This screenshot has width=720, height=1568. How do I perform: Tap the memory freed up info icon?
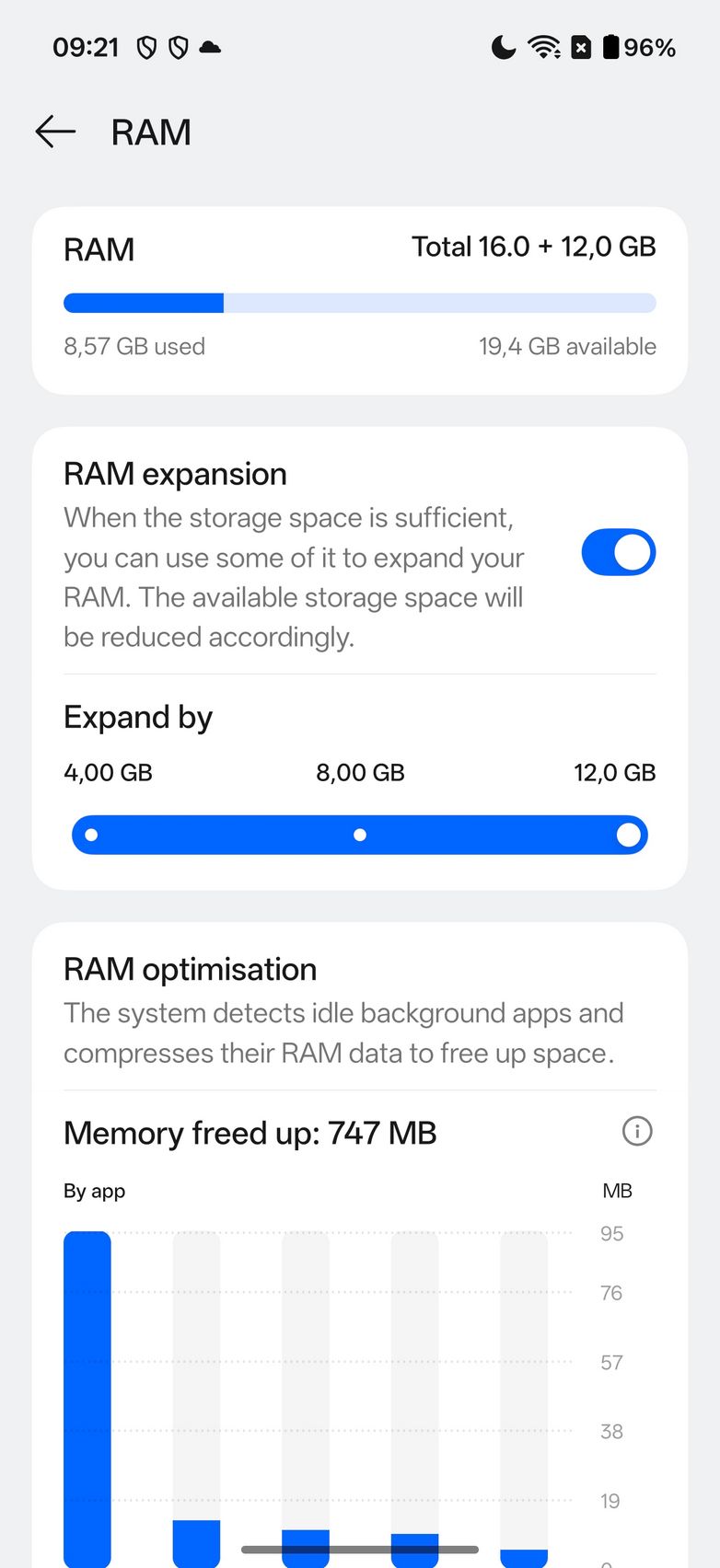click(x=637, y=1131)
